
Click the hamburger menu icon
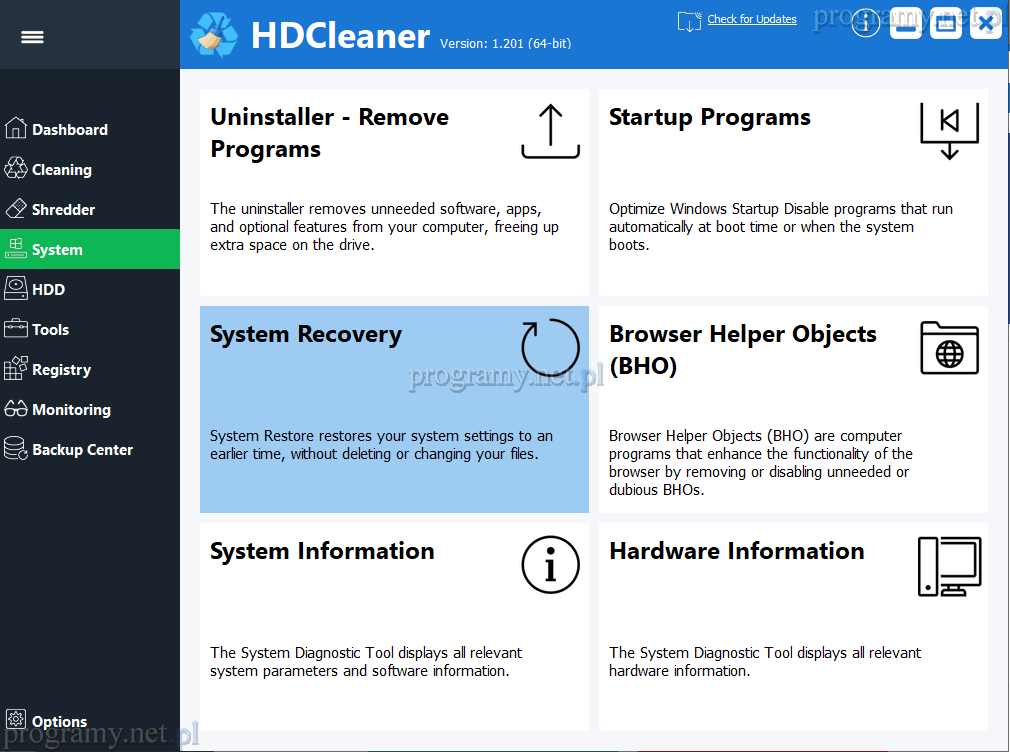coord(32,37)
